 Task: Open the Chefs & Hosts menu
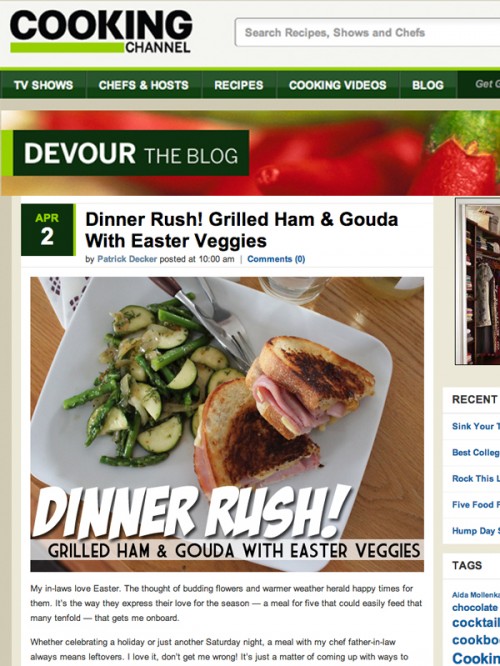(x=144, y=85)
